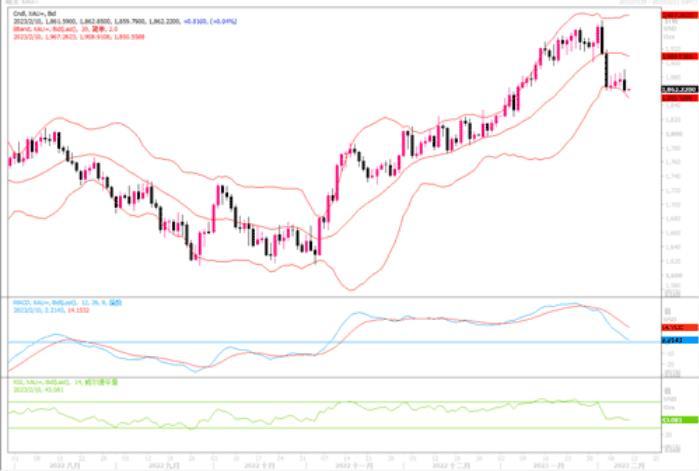Click the blue MACD value tag on right axis

click(678, 341)
